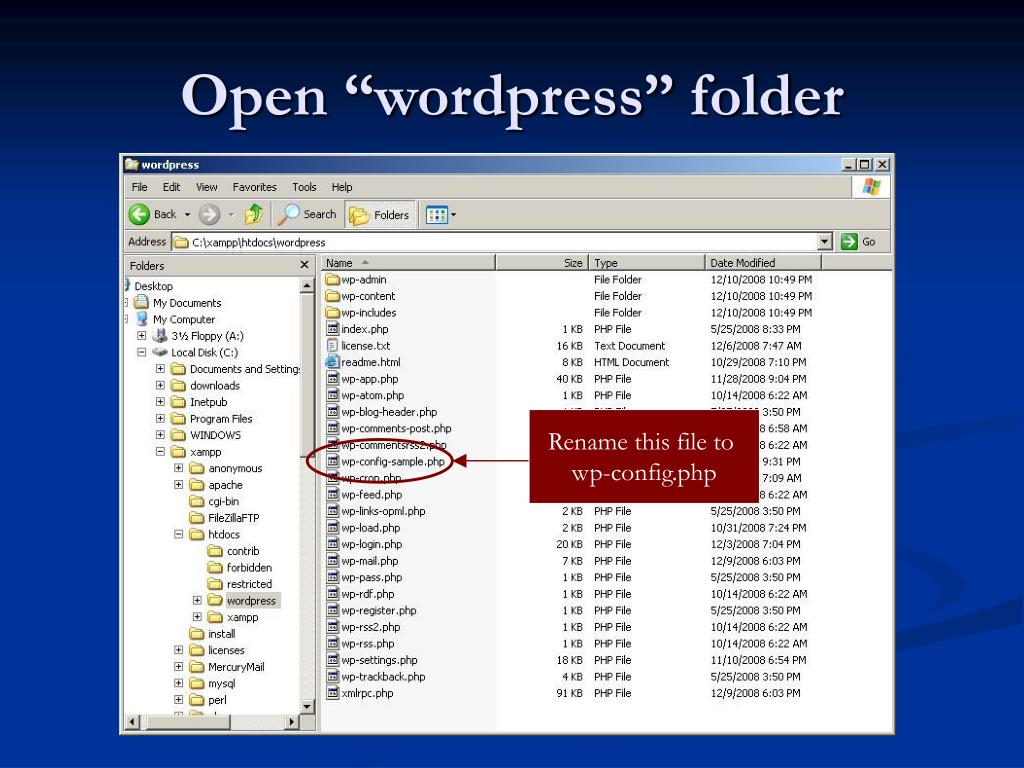The width and height of the screenshot is (1024, 768).
Task: Sort by the Name column header
Action: (408, 263)
